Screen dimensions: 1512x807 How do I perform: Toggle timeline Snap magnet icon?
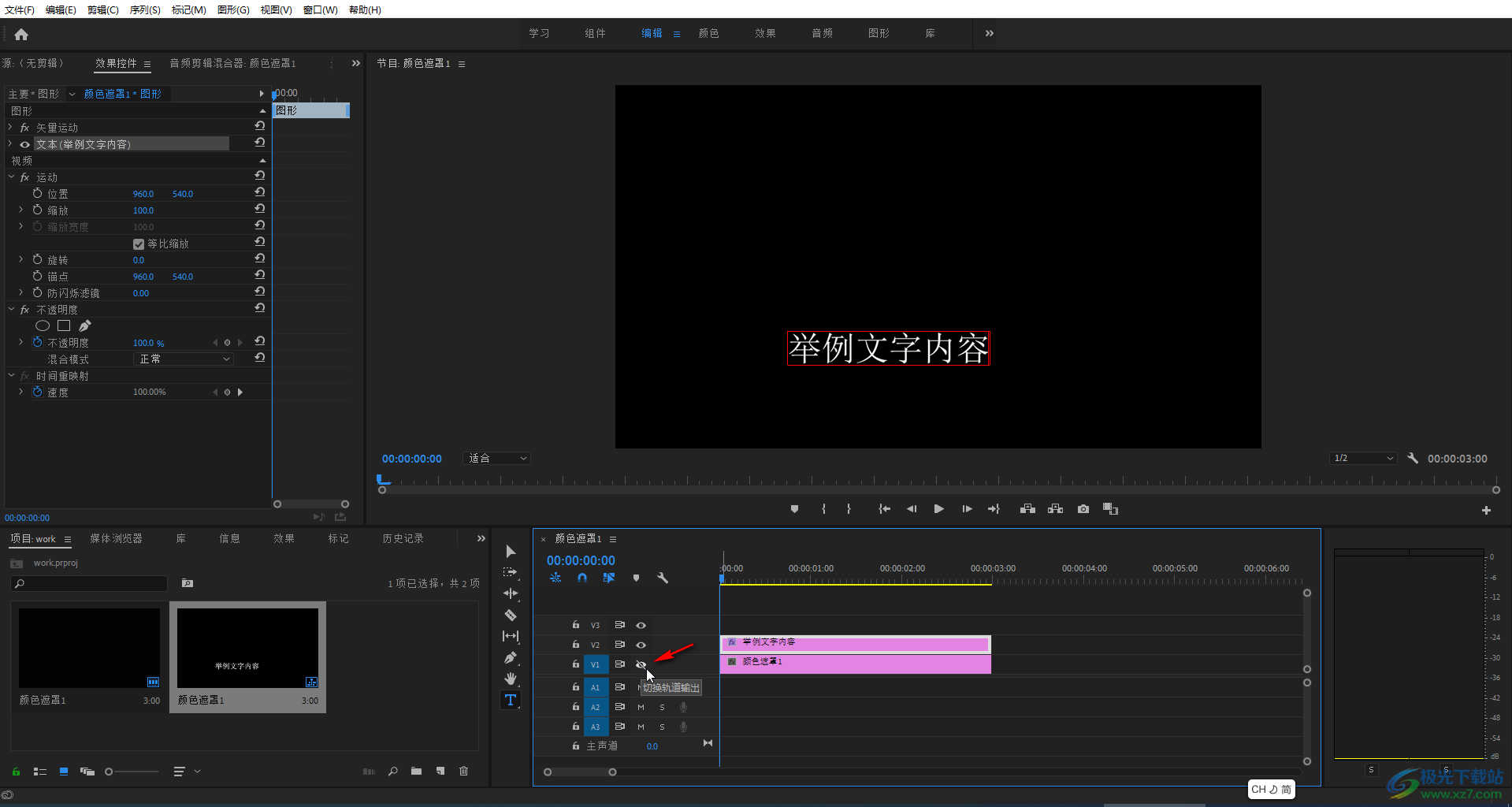(x=582, y=578)
